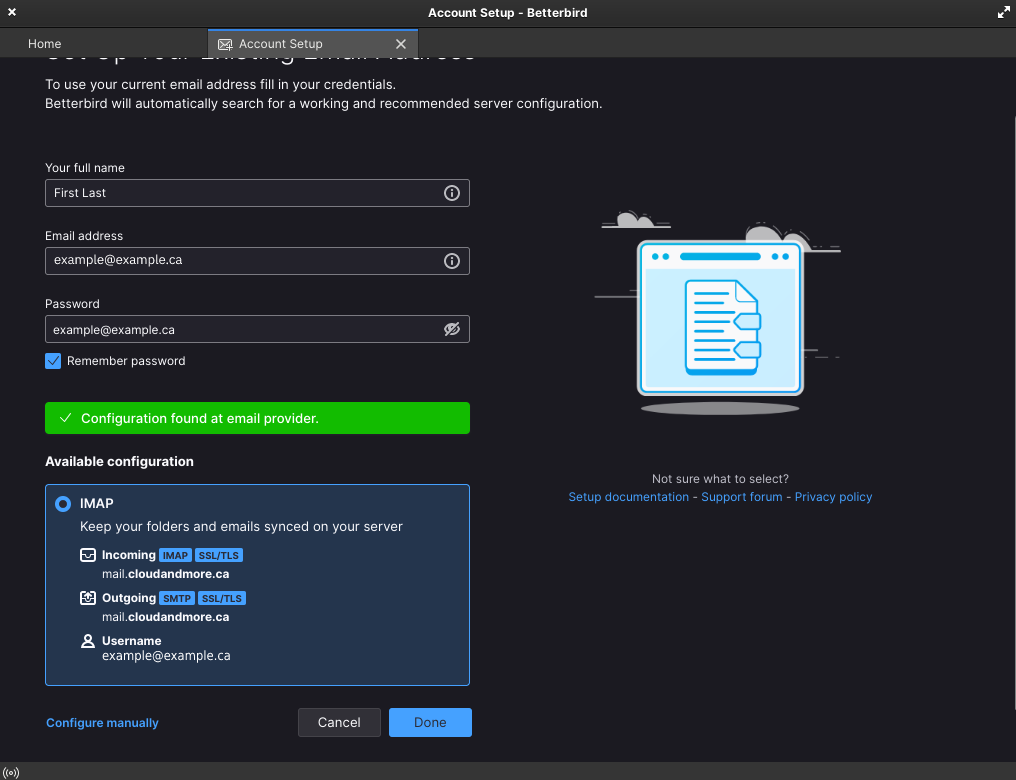1016x780 pixels.
Task: Click the Cancel button
Action: (x=339, y=722)
